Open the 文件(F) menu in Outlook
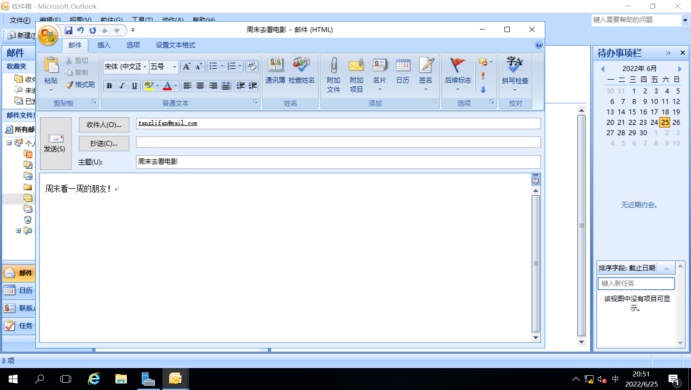Image resolution: width=691 pixels, height=390 pixels. (x=20, y=20)
